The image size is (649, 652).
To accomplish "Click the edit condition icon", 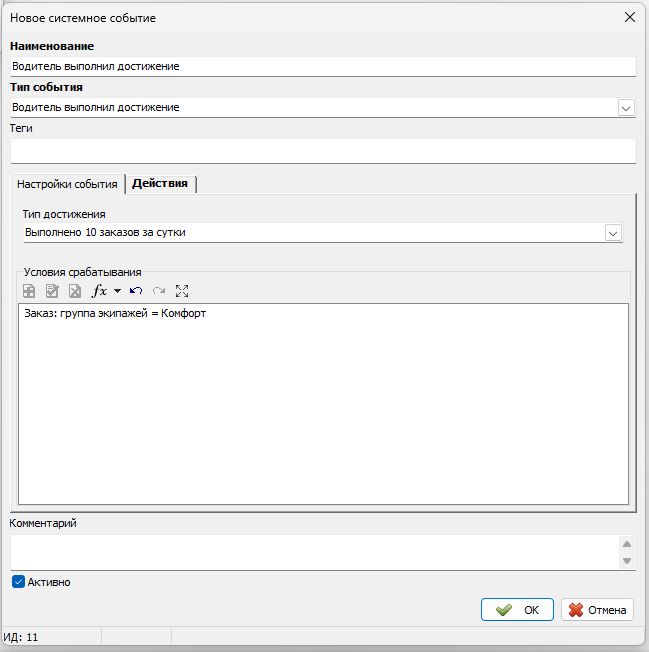I will pyautogui.click(x=51, y=291).
